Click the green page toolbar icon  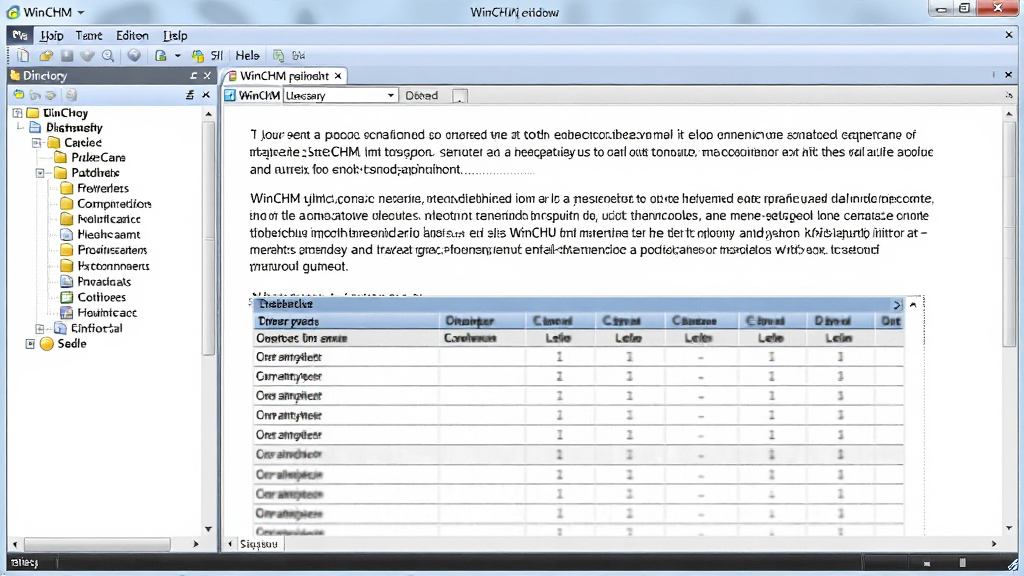(161, 56)
